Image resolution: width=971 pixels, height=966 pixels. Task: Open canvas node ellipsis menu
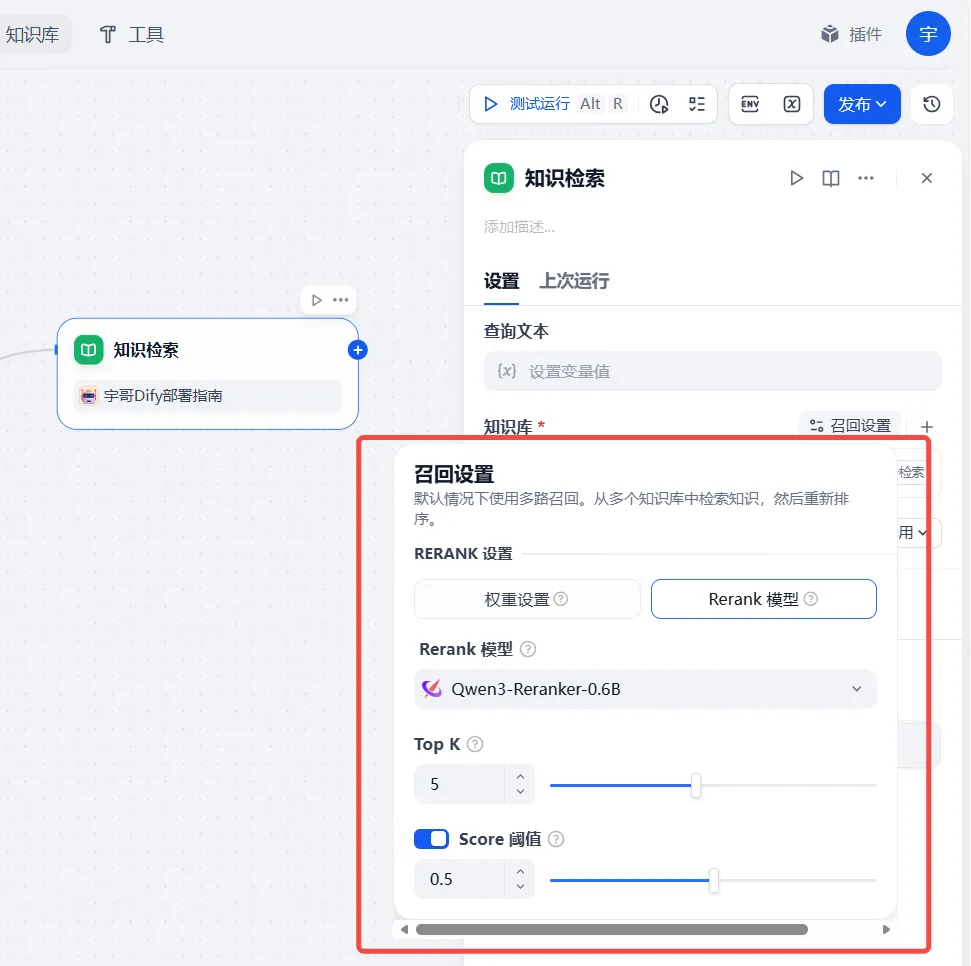[x=341, y=300]
